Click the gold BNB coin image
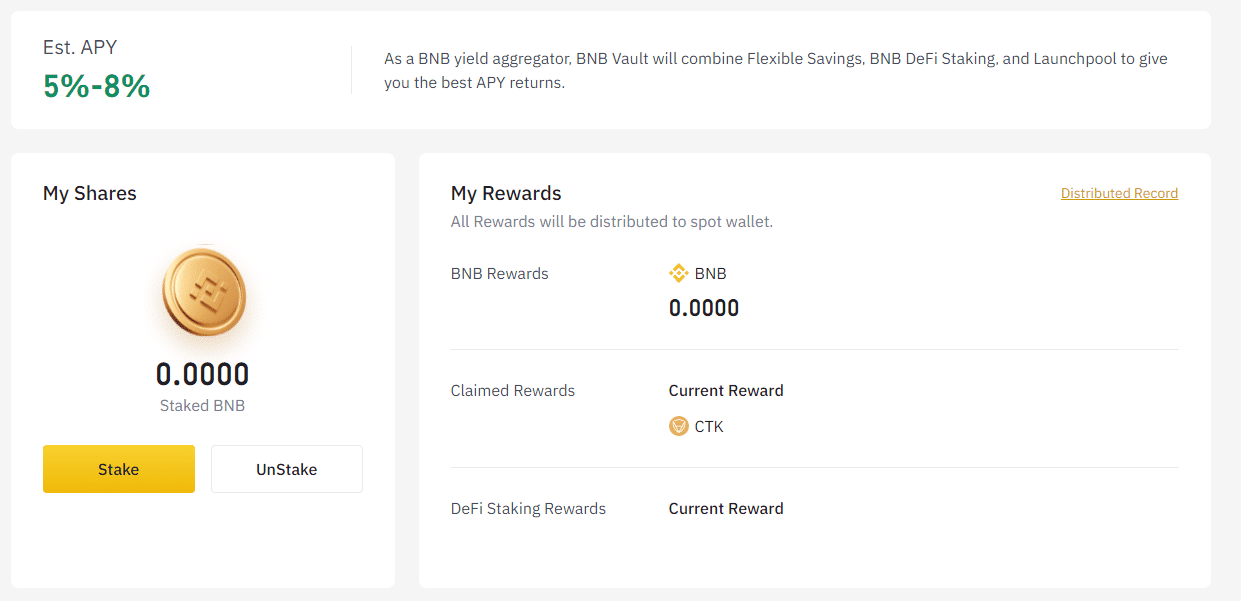Screen dimensions: 1241x601 coord(203,293)
